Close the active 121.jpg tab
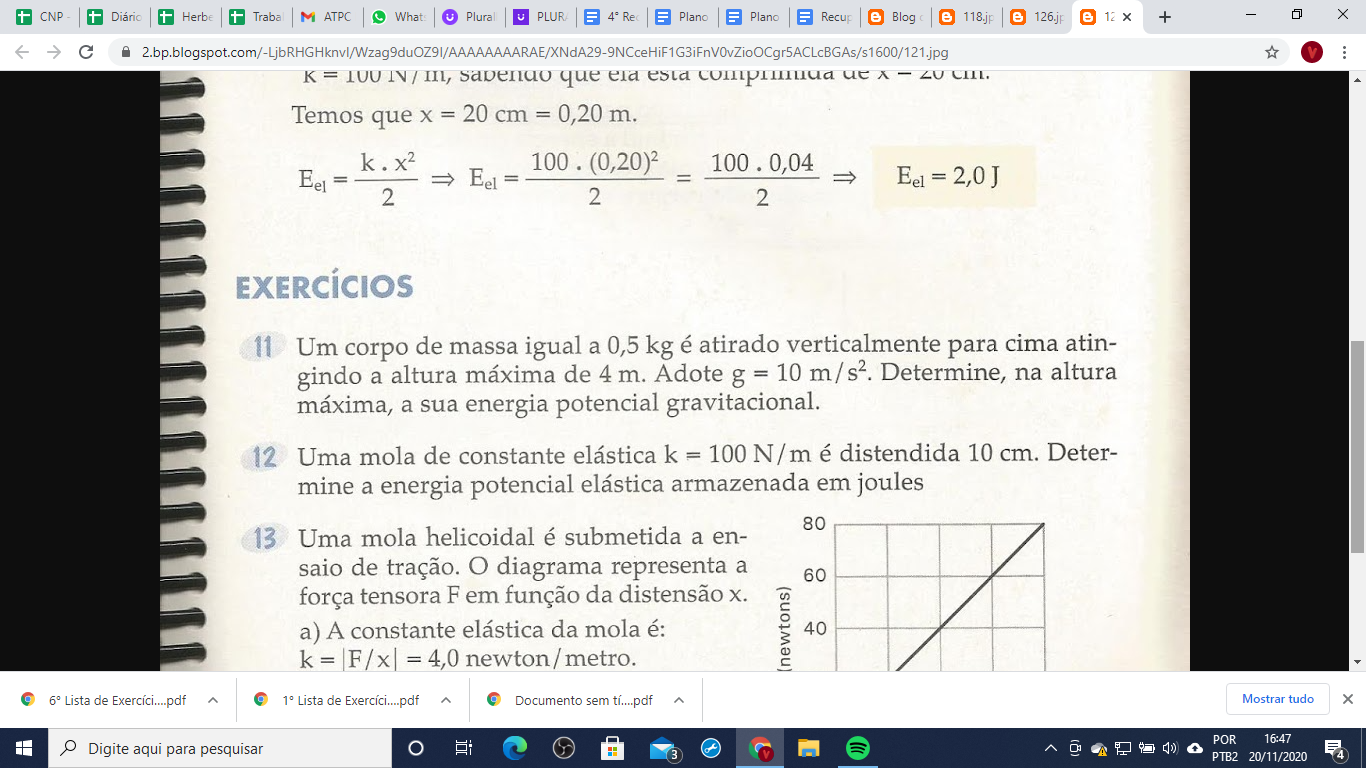Viewport: 1366px width, 768px height. click(1127, 17)
